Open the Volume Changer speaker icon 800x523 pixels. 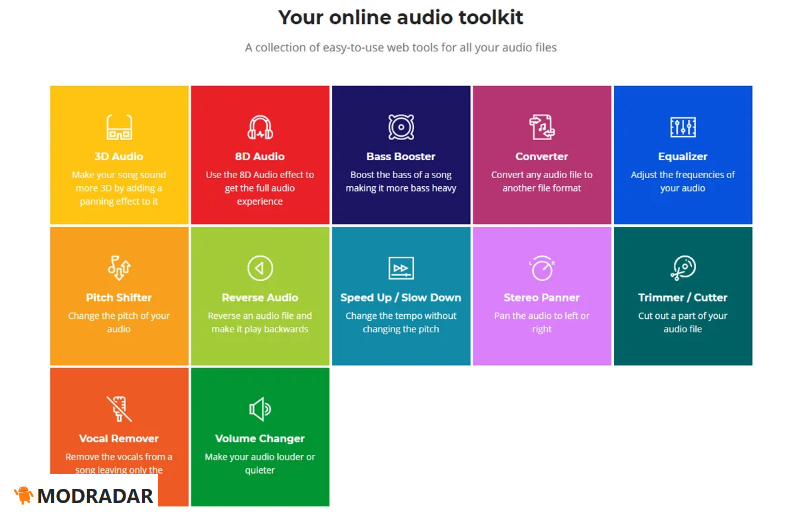click(x=260, y=409)
